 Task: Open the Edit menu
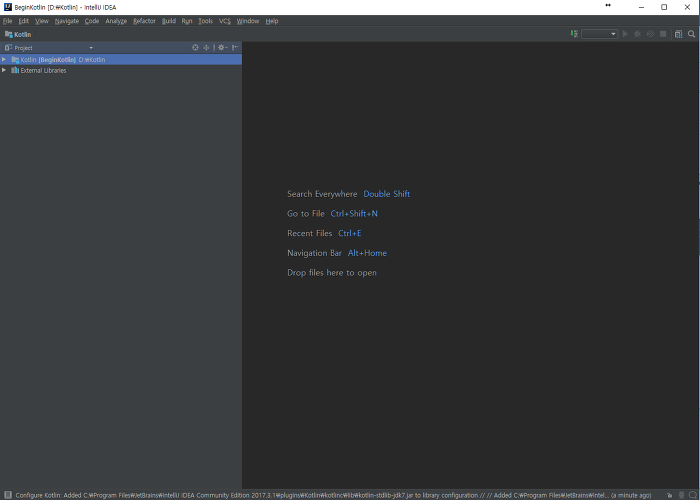24,21
